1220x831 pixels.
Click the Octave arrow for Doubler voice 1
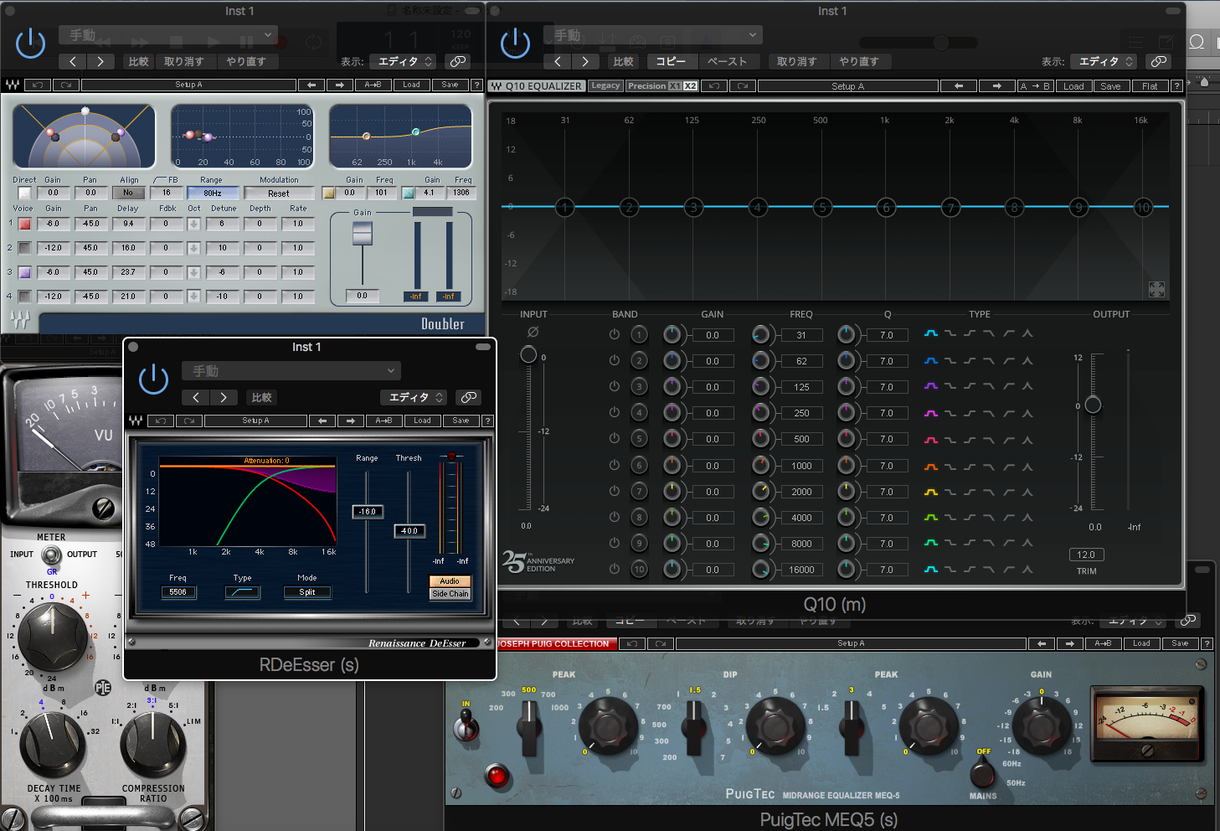tap(194, 224)
